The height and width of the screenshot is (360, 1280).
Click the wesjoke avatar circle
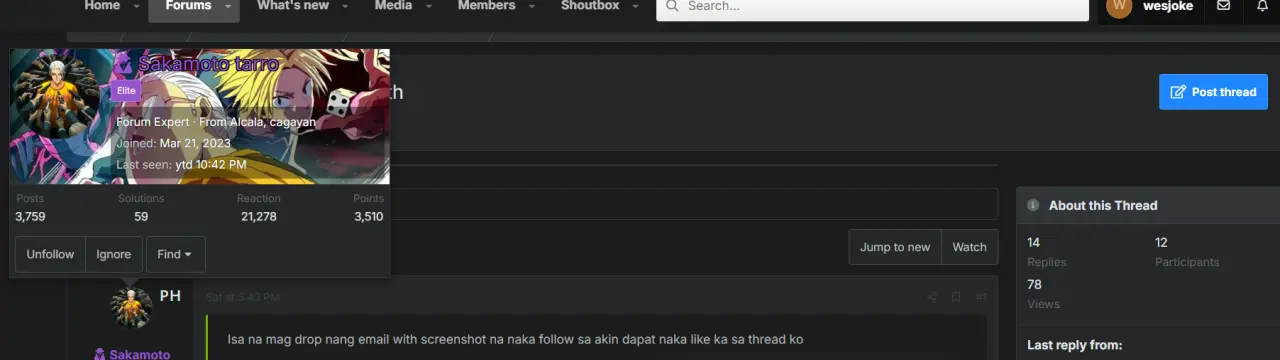(1119, 6)
